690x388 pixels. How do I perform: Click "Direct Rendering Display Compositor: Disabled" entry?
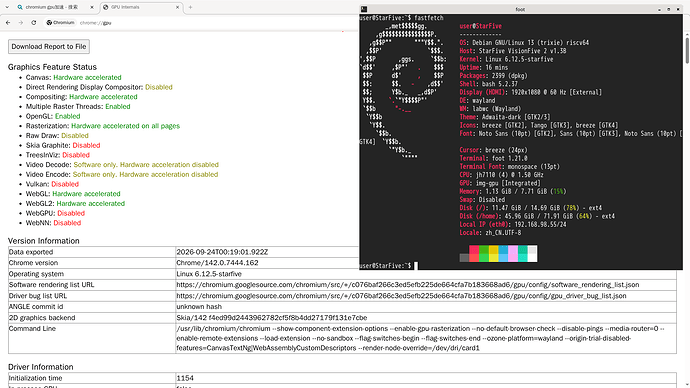tap(99, 87)
